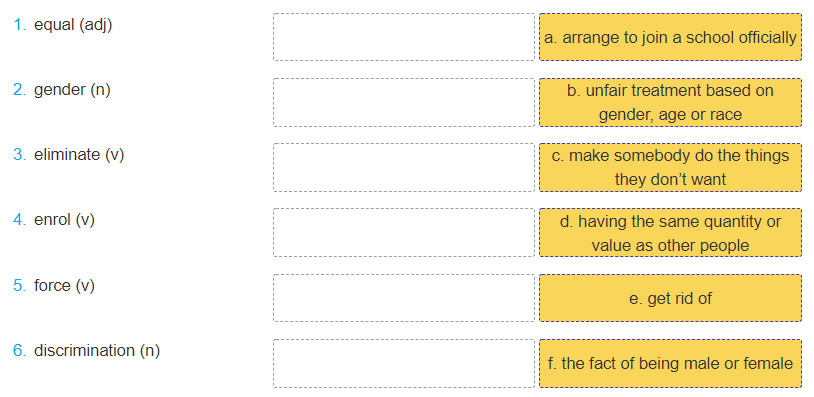The height and width of the screenshot is (397, 814).
Task: Click the word 'gender (n)' in item 2
Action: 72,90
